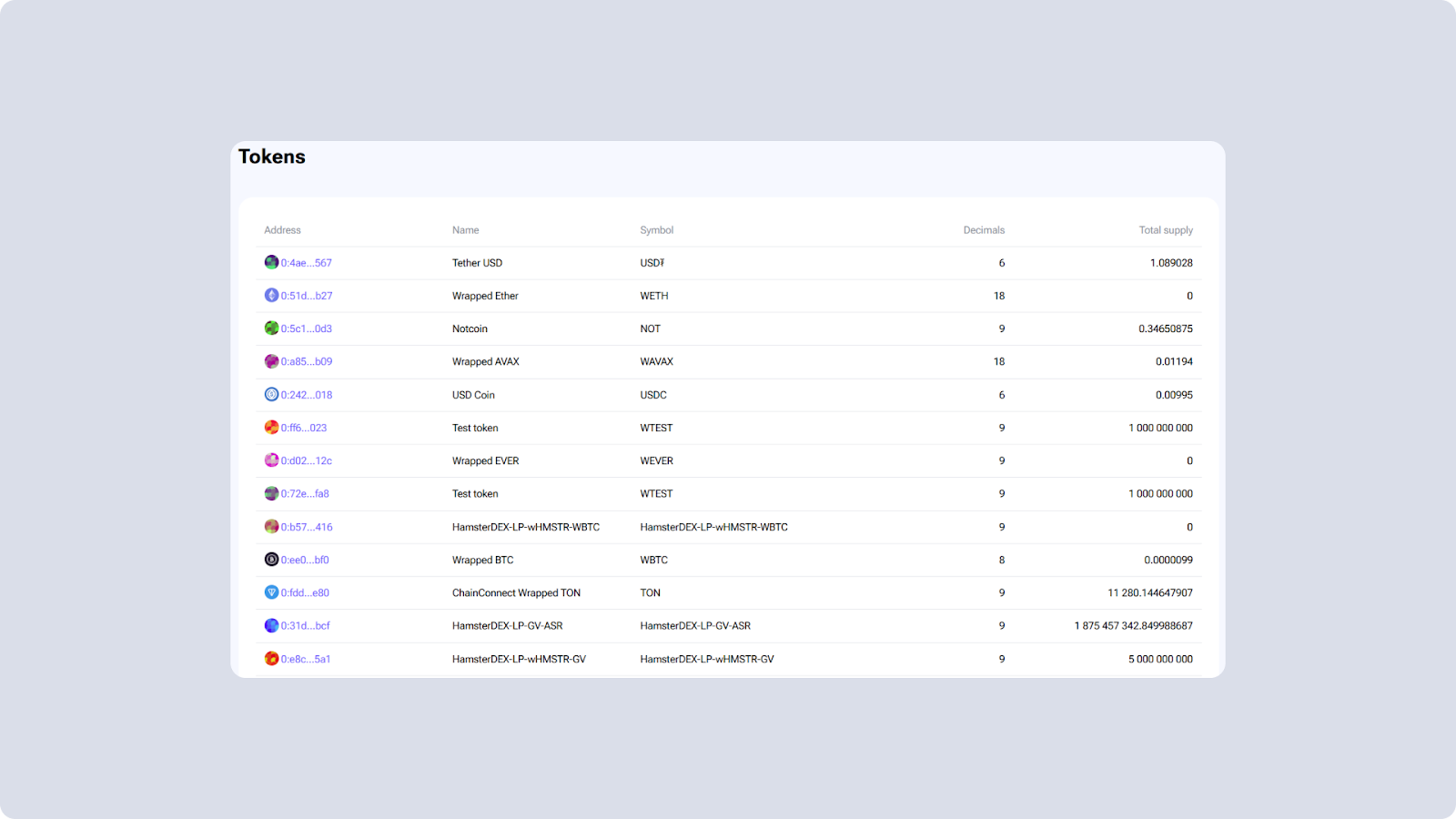Click the avatar icon beside 0:31d...bcf

(271, 625)
